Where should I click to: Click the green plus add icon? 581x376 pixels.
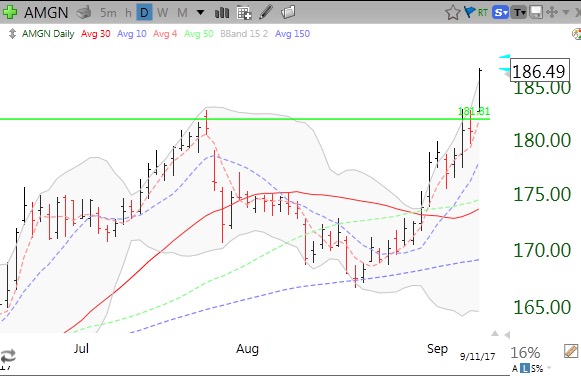[9, 12]
